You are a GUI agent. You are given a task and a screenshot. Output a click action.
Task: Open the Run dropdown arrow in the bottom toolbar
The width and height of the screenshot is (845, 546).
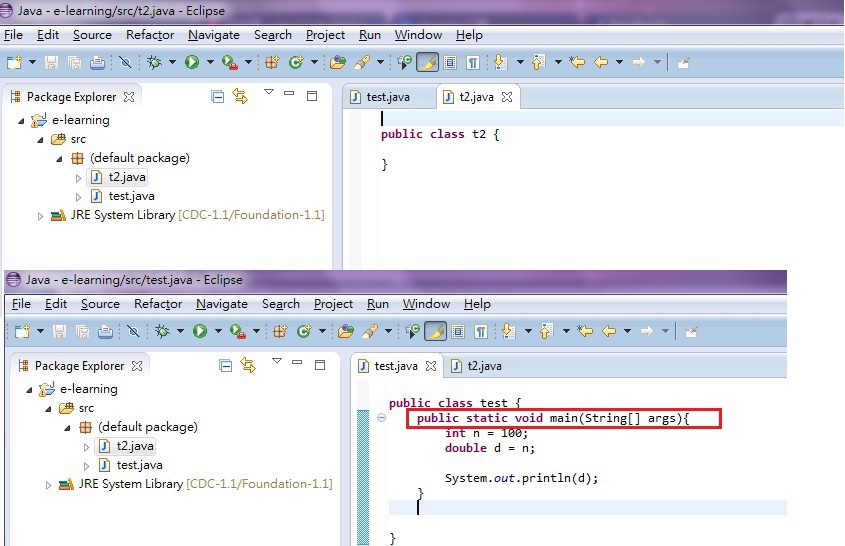tap(218, 331)
